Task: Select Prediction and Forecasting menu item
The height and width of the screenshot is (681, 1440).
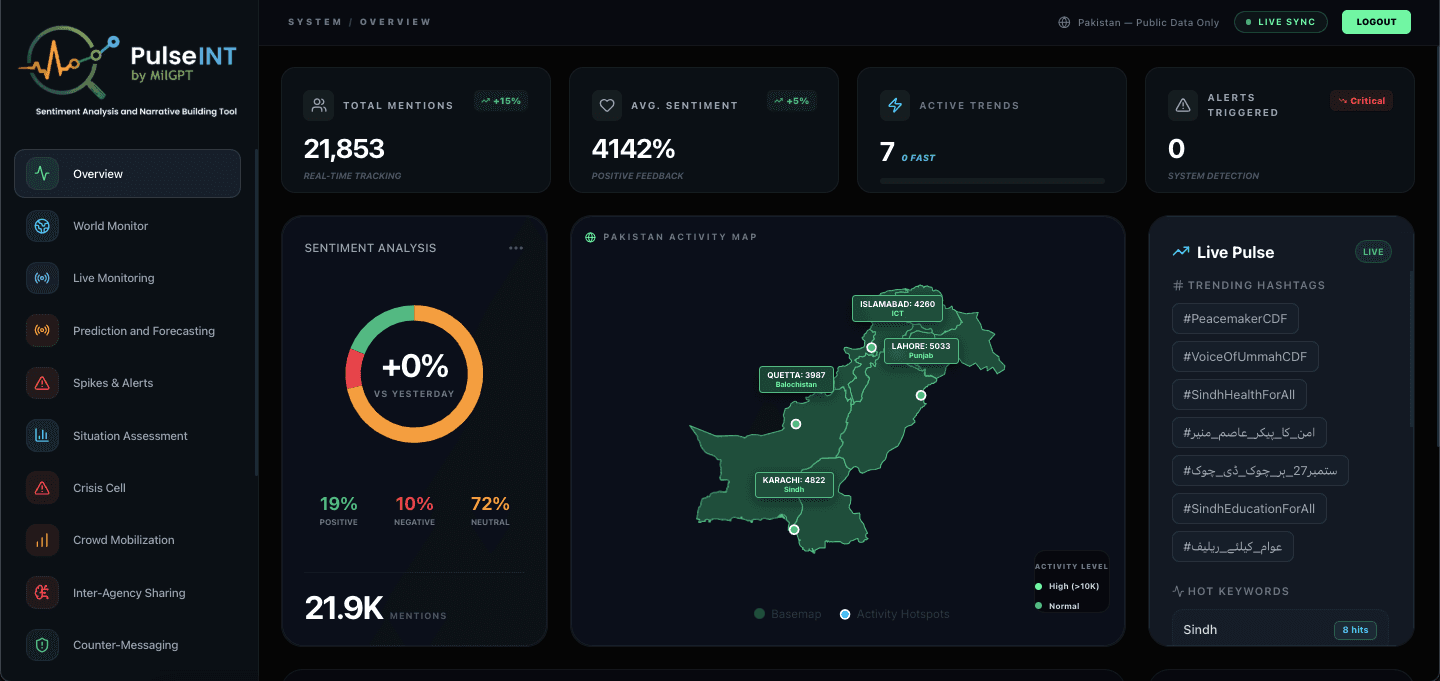Action: pyautogui.click(x=127, y=331)
